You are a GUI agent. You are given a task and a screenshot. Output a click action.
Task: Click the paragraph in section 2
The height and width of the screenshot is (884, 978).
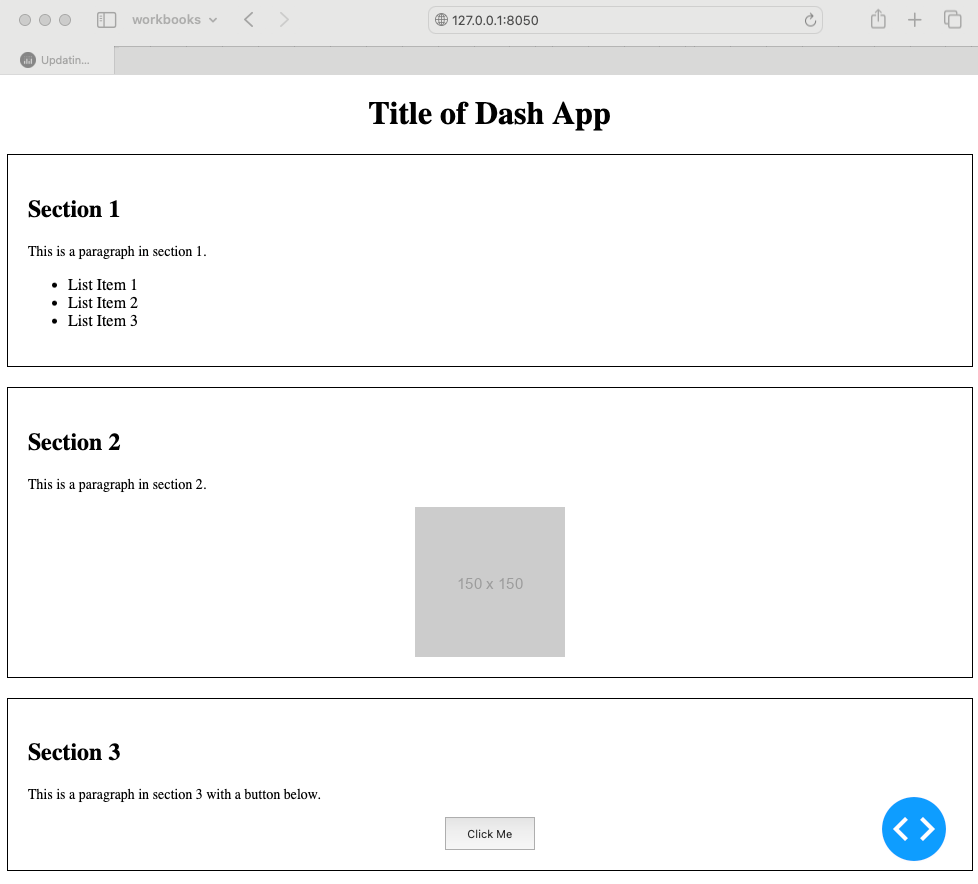point(117,484)
